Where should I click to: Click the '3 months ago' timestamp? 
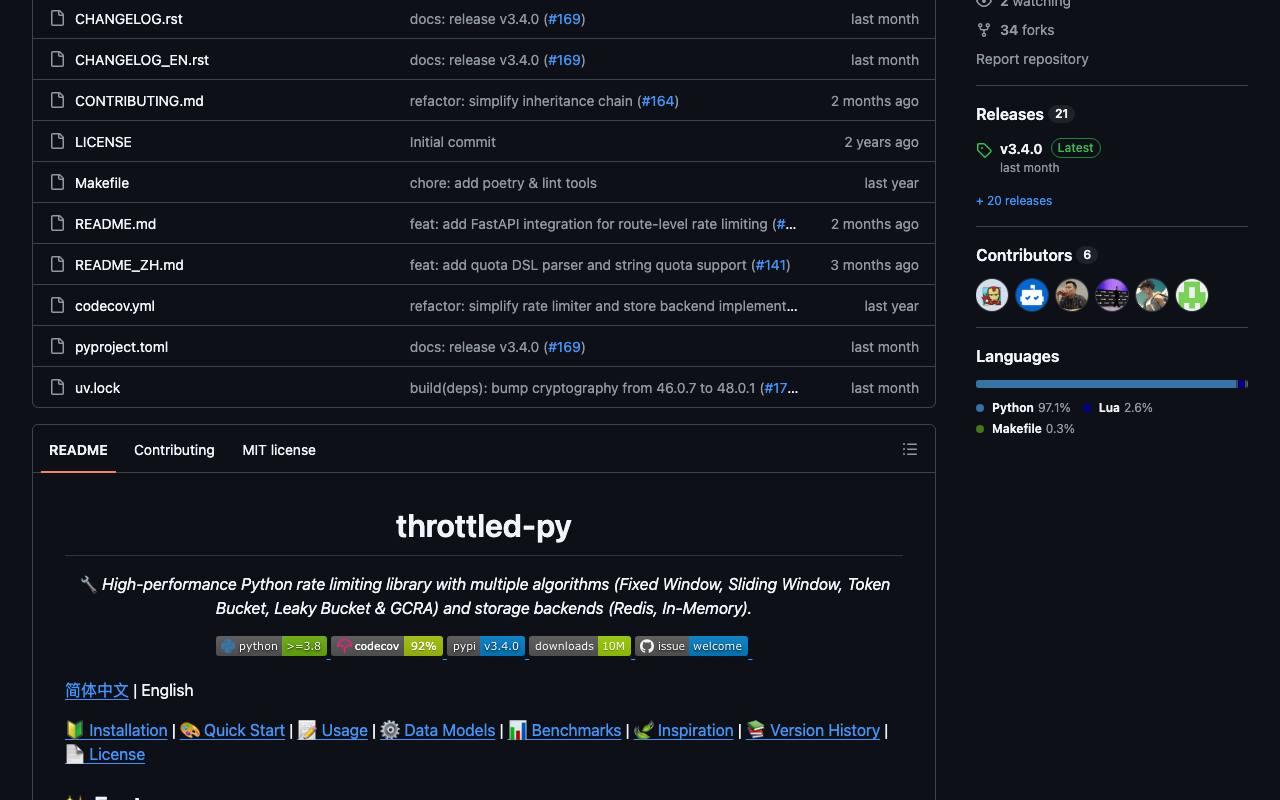pos(874,265)
